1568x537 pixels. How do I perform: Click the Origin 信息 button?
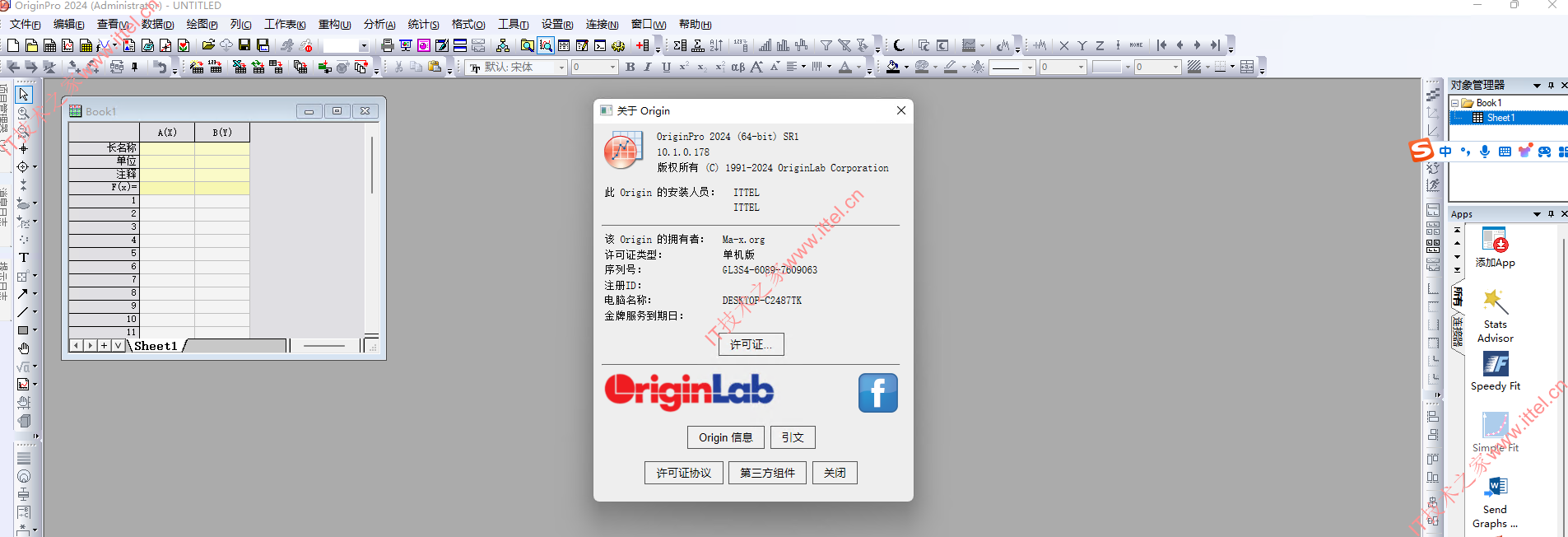pyautogui.click(x=725, y=437)
